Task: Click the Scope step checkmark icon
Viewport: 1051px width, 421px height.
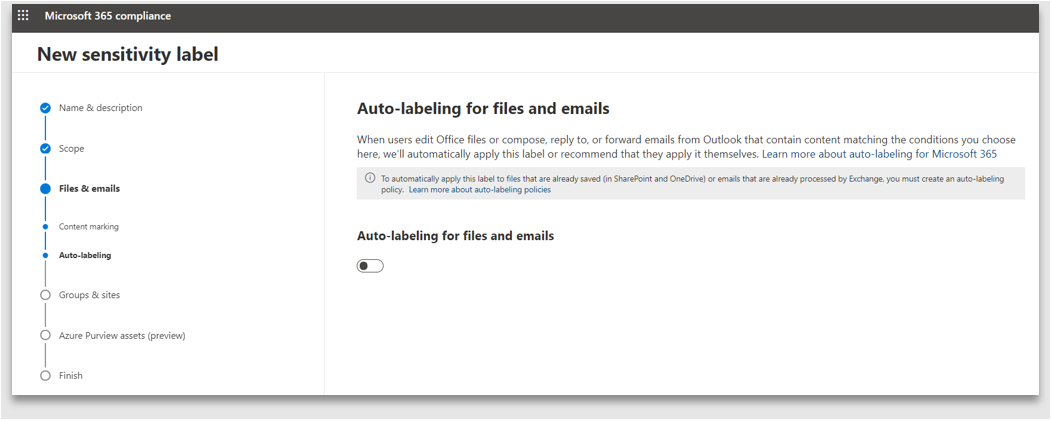Action: click(x=45, y=149)
